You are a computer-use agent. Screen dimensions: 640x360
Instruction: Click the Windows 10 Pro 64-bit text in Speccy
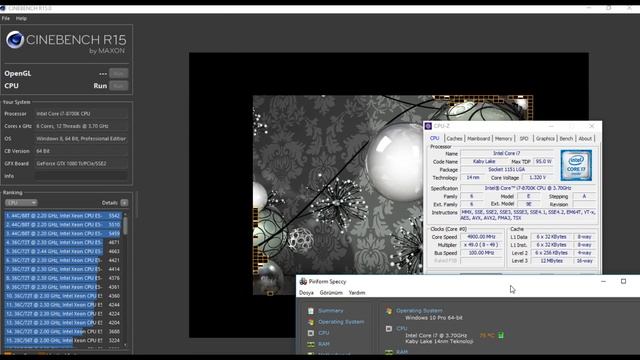click(434, 318)
